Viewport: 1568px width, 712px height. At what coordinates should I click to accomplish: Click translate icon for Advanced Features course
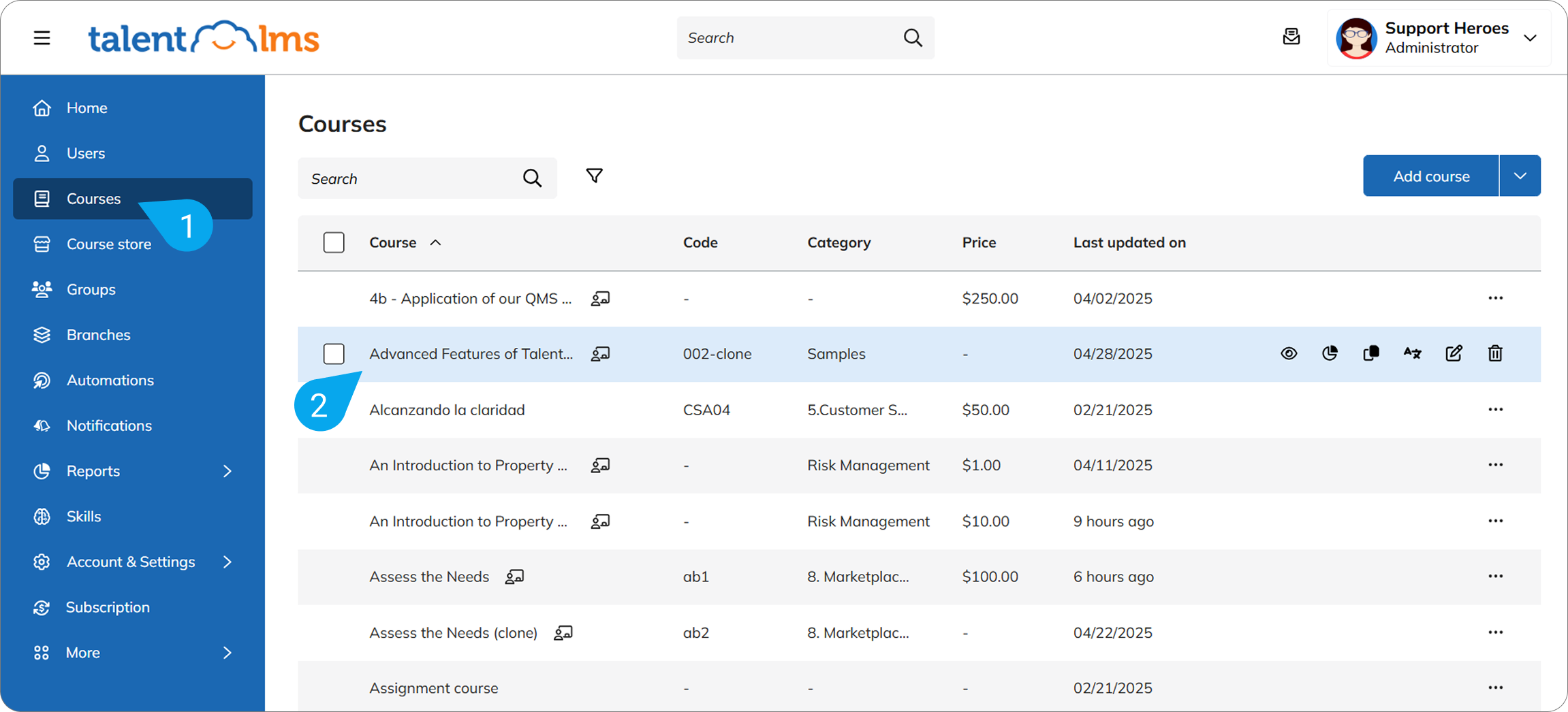[x=1412, y=353]
